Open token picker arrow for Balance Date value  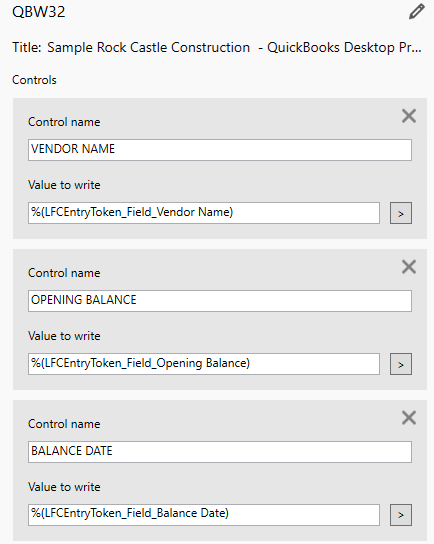pyautogui.click(x=401, y=515)
